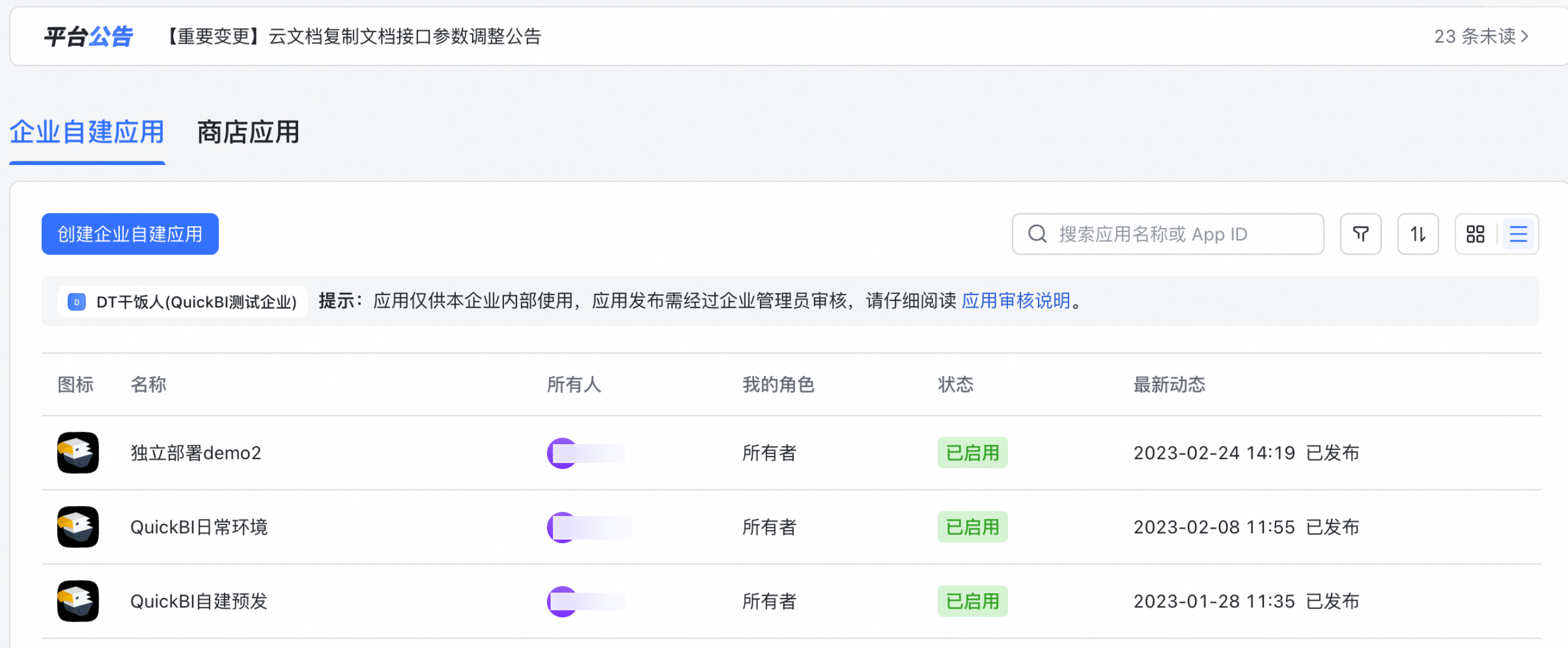Screen dimensions: 1568x648
Task: Click the DT干饭人 enterprise selector
Action: [x=183, y=302]
